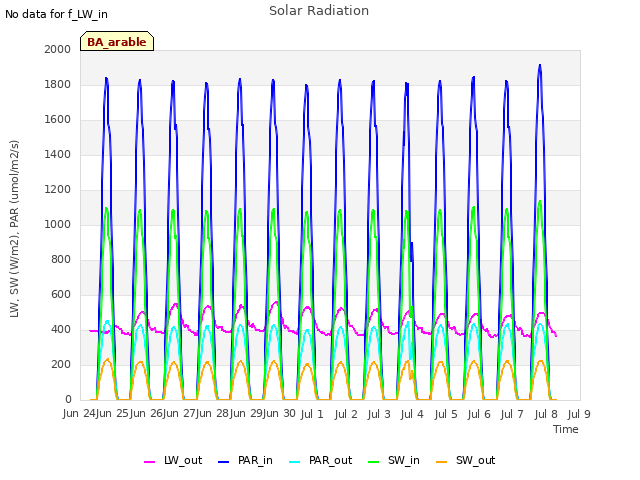The height and width of the screenshot is (480, 640).
Task: Click the Jul 1 x-axis date label
Action: pyautogui.click(x=312, y=414)
